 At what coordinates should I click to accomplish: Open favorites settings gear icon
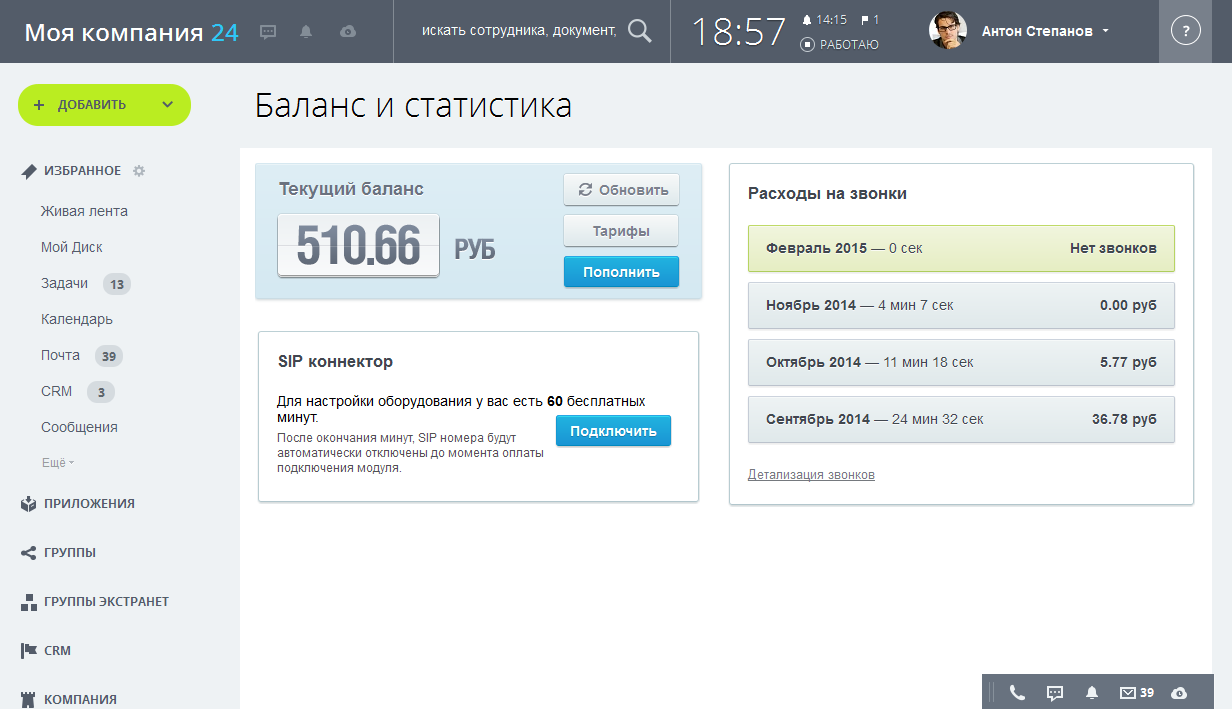[x=139, y=171]
